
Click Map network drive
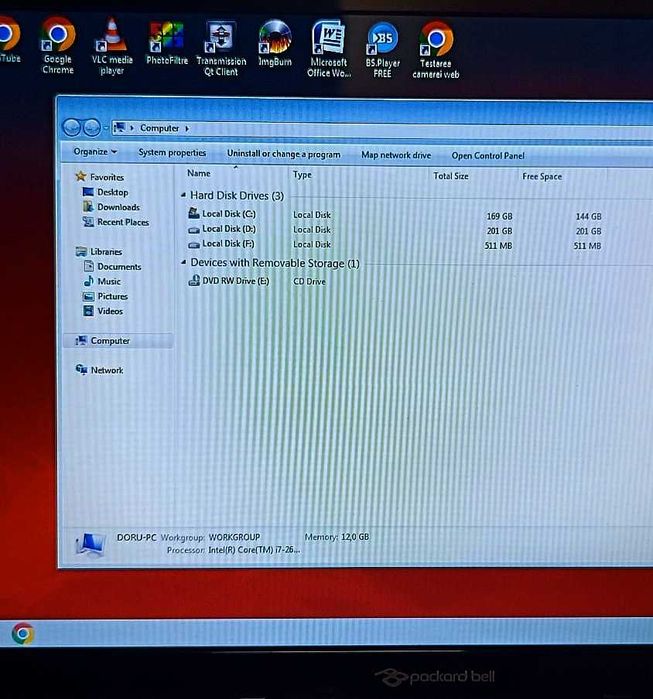pos(396,155)
